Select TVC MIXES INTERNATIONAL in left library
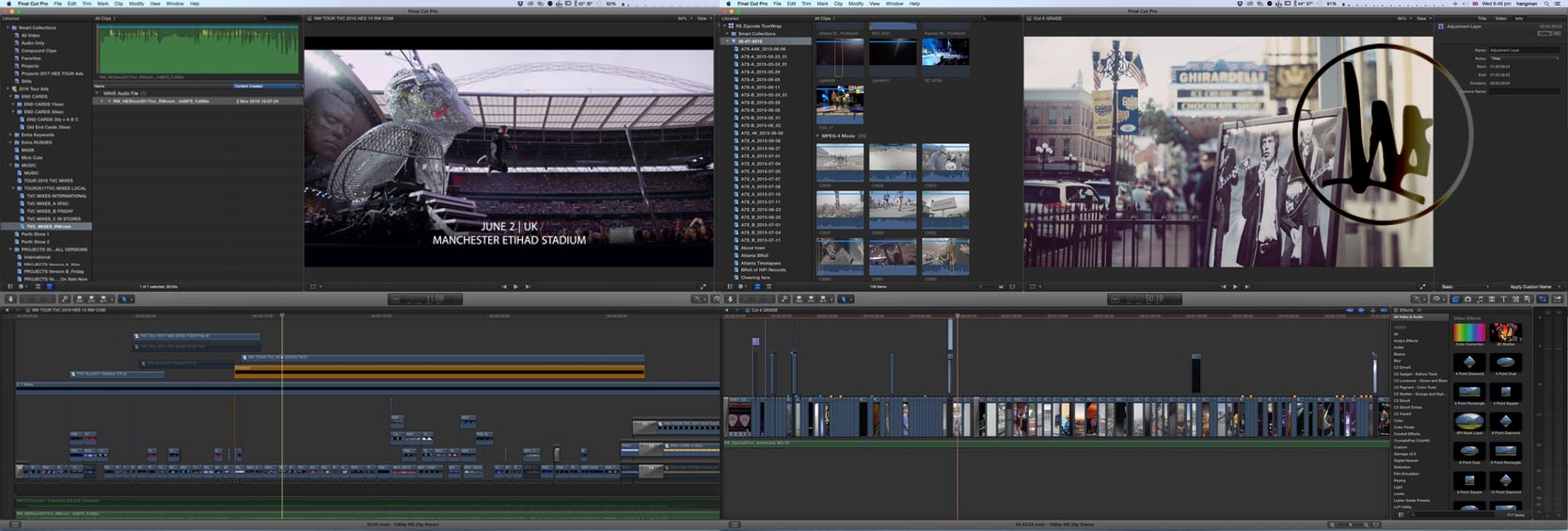 [55, 196]
